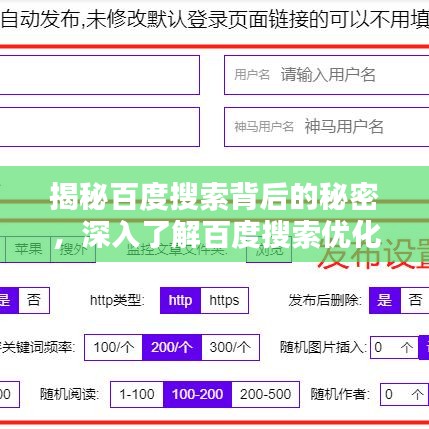
Task: Set keyword frequency to 300/个
Action: (230, 347)
